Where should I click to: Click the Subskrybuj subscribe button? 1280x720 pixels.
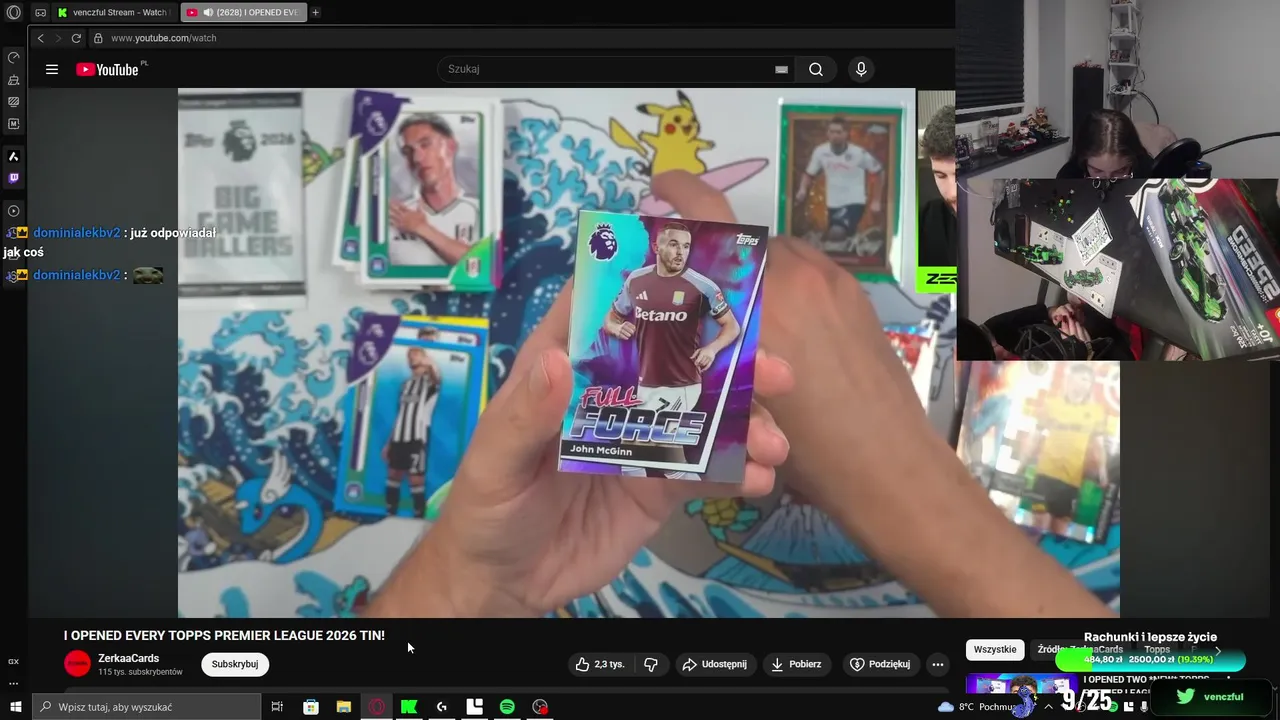235,664
